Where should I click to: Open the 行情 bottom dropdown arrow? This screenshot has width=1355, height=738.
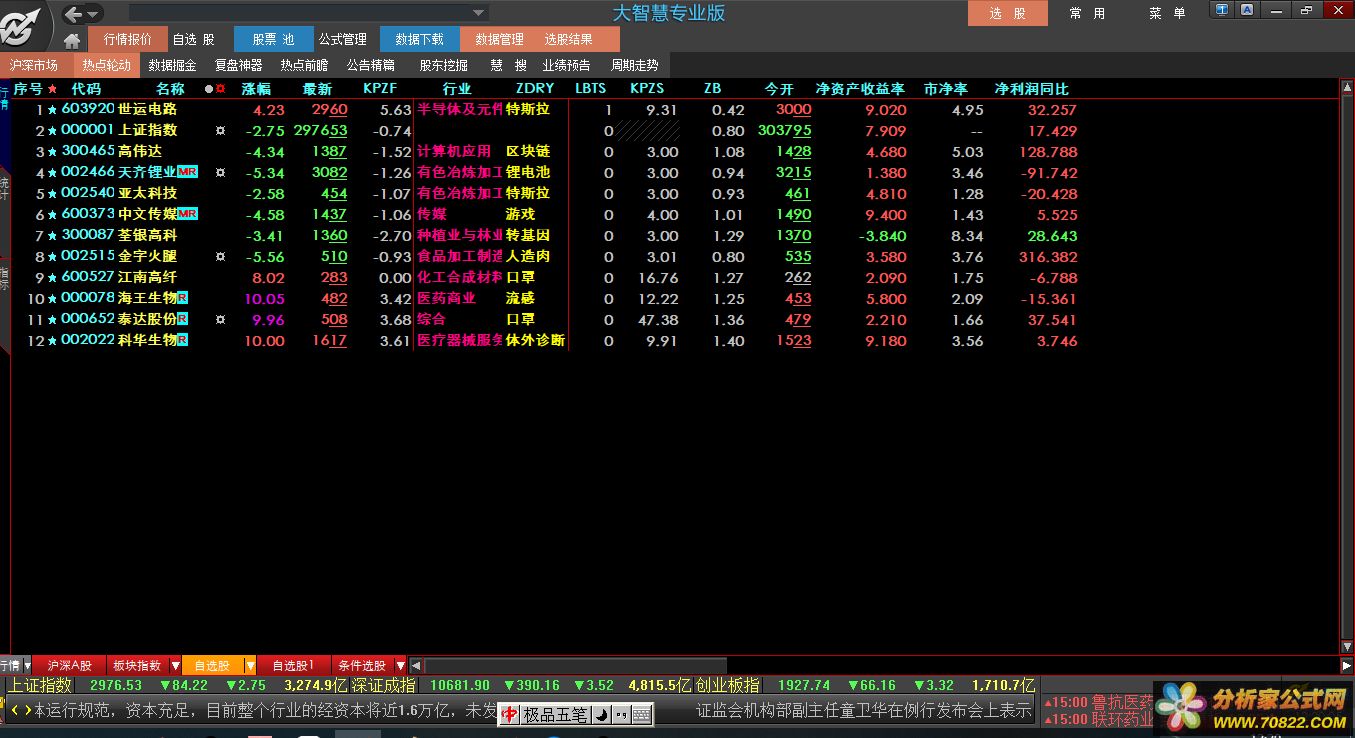[x=27, y=666]
